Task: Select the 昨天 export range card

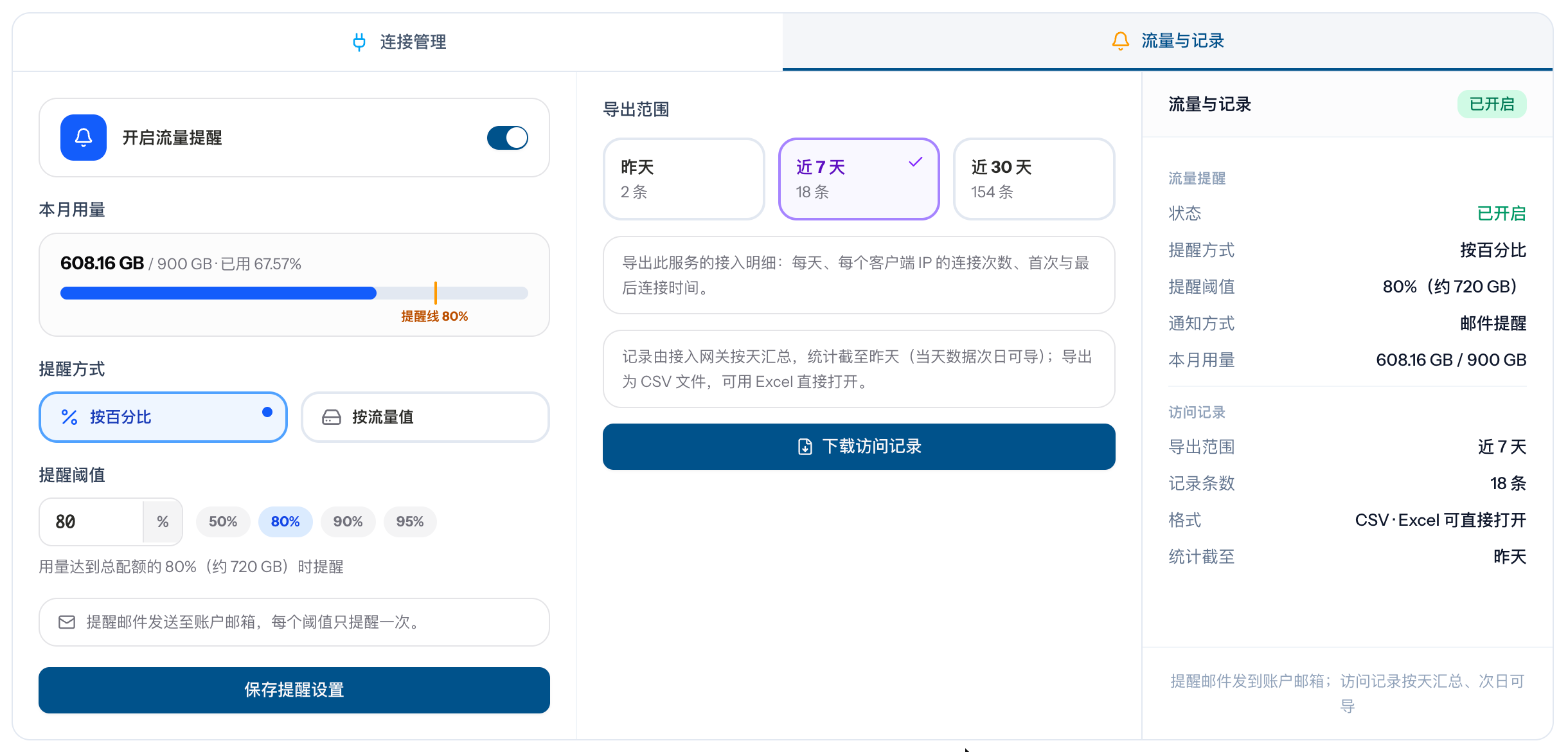Action: 684,179
